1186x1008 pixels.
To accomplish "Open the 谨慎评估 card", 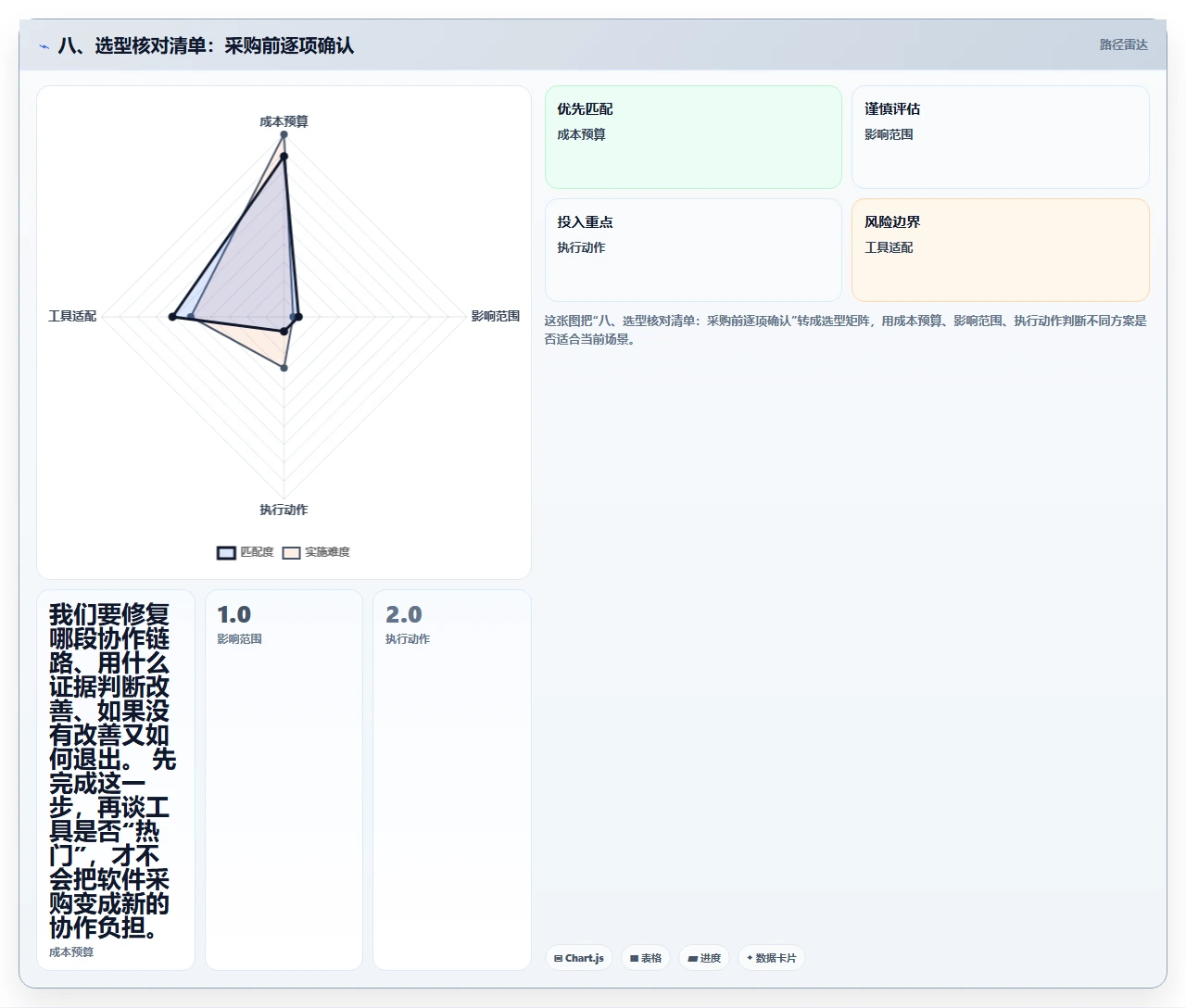I will [1001, 137].
